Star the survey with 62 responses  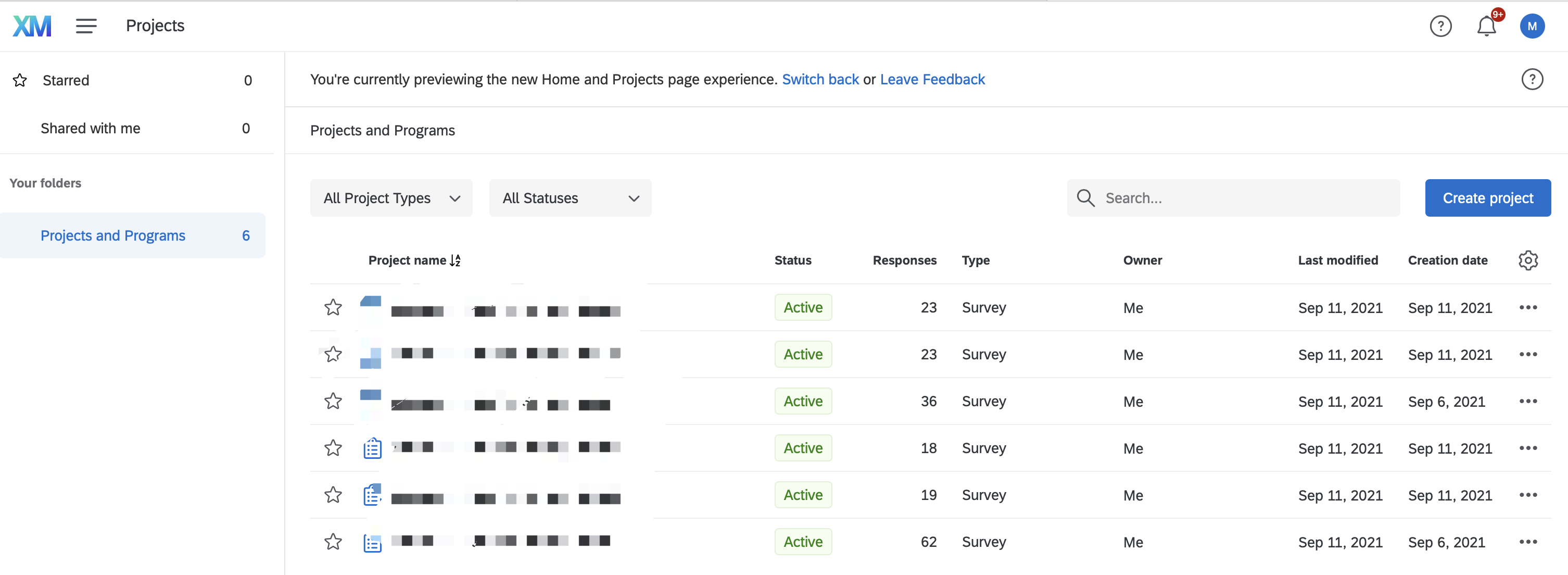pyautogui.click(x=333, y=542)
